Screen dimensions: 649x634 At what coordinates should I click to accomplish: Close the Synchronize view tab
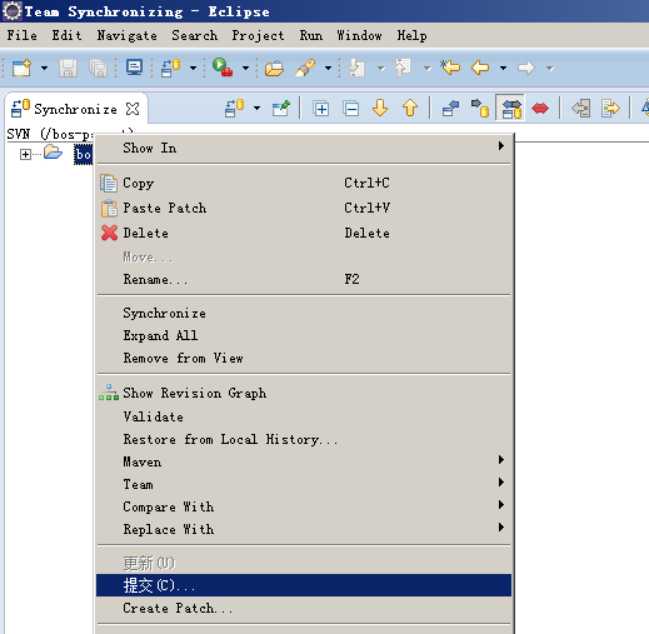click(132, 109)
